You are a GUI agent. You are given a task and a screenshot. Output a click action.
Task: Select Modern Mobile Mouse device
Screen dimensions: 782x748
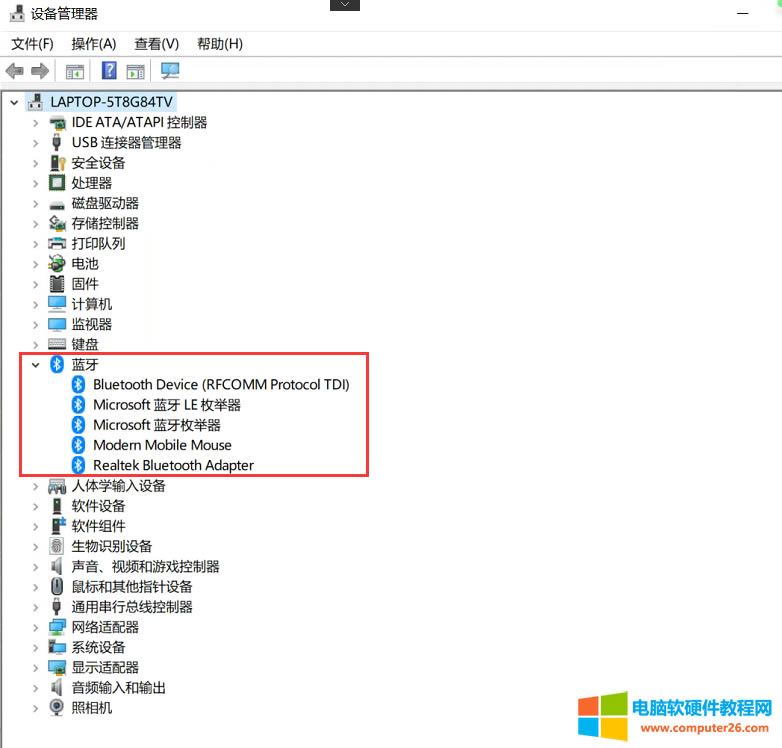point(163,445)
